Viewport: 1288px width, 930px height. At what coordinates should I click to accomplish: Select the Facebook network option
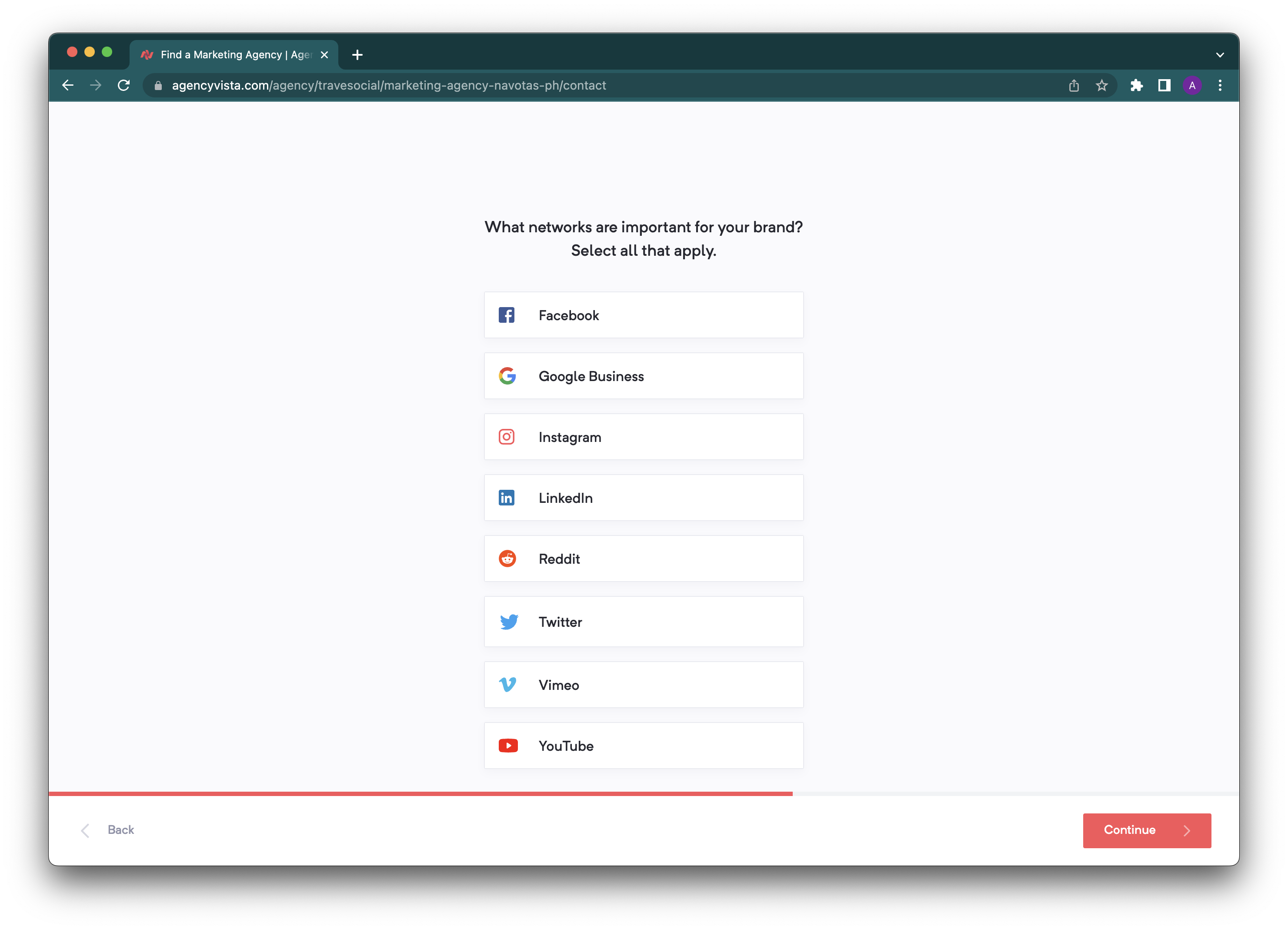click(x=644, y=315)
